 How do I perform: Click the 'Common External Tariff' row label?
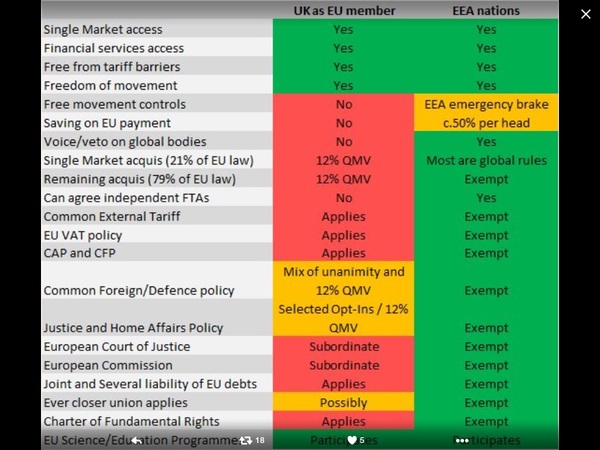113,215
